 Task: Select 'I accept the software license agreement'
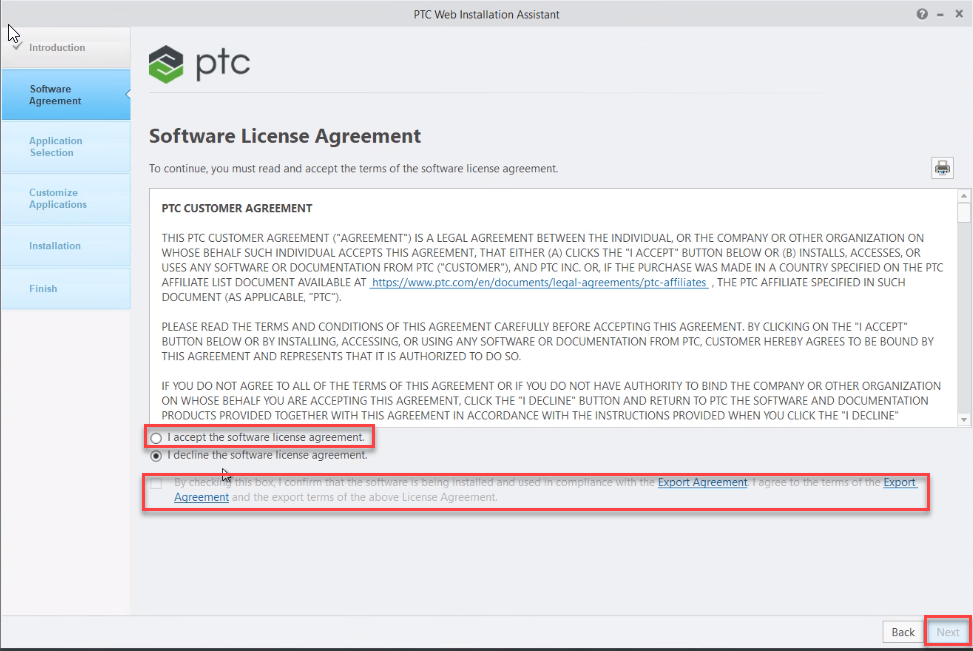click(156, 438)
